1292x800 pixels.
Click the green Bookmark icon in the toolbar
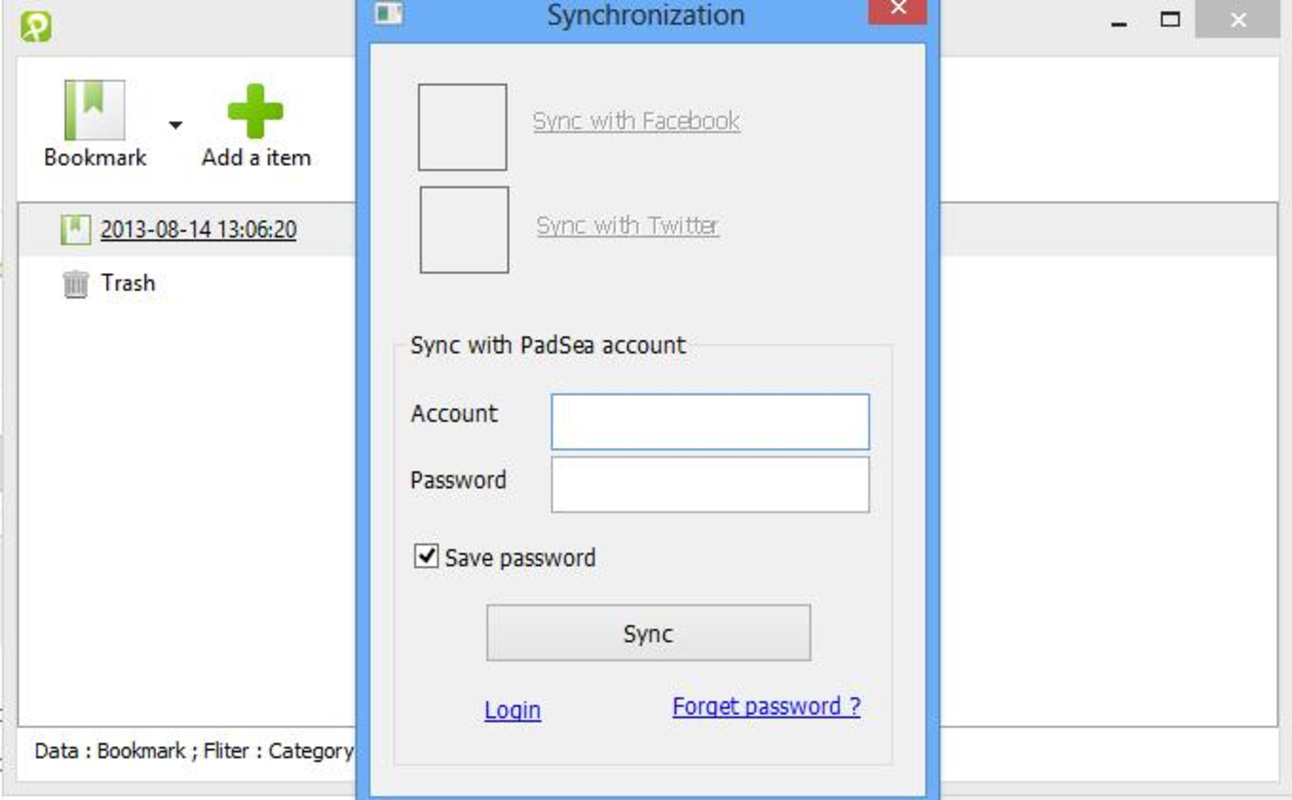click(95, 110)
